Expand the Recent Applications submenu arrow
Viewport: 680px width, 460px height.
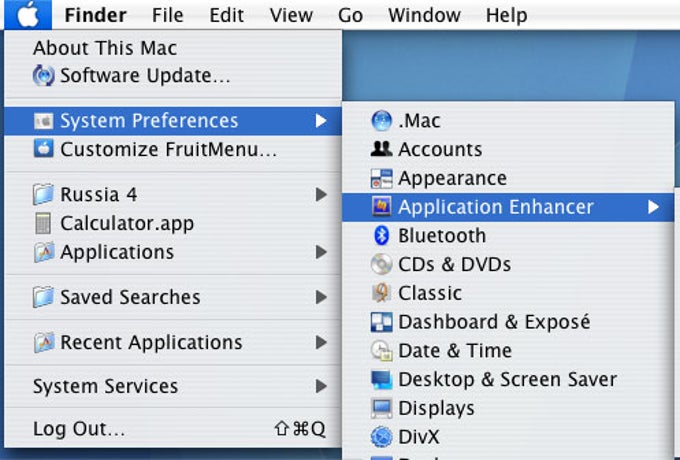[x=320, y=342]
